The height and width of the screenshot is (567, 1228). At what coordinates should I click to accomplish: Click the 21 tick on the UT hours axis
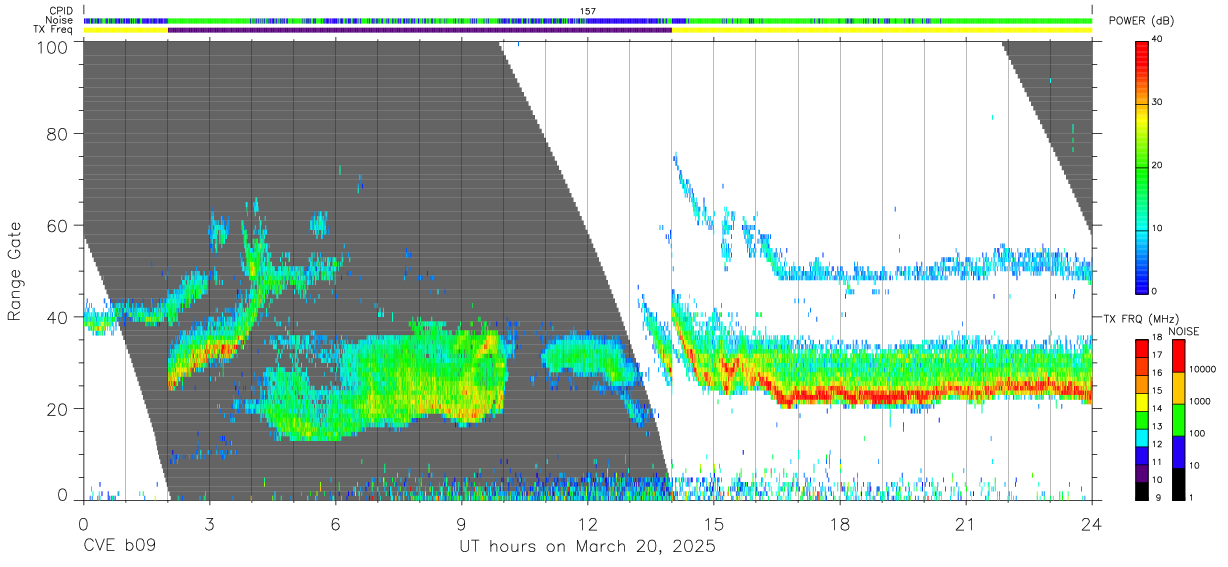(965, 524)
